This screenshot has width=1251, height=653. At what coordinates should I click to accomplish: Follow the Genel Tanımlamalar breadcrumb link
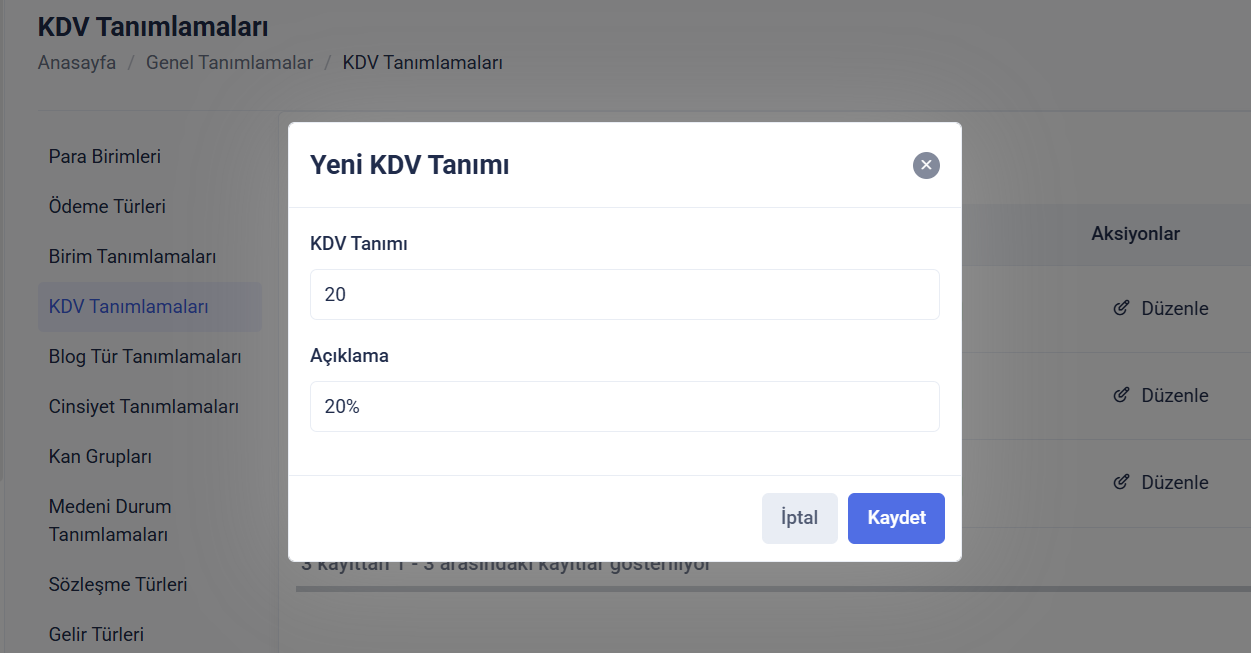229,63
